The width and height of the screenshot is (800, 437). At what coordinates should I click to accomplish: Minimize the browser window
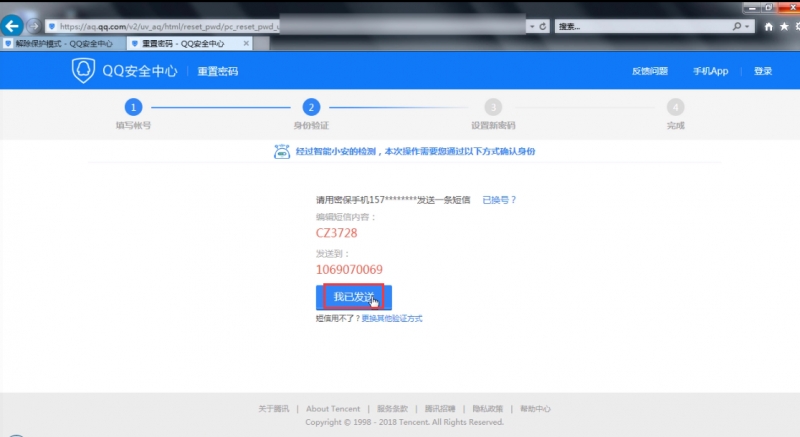click(x=752, y=8)
